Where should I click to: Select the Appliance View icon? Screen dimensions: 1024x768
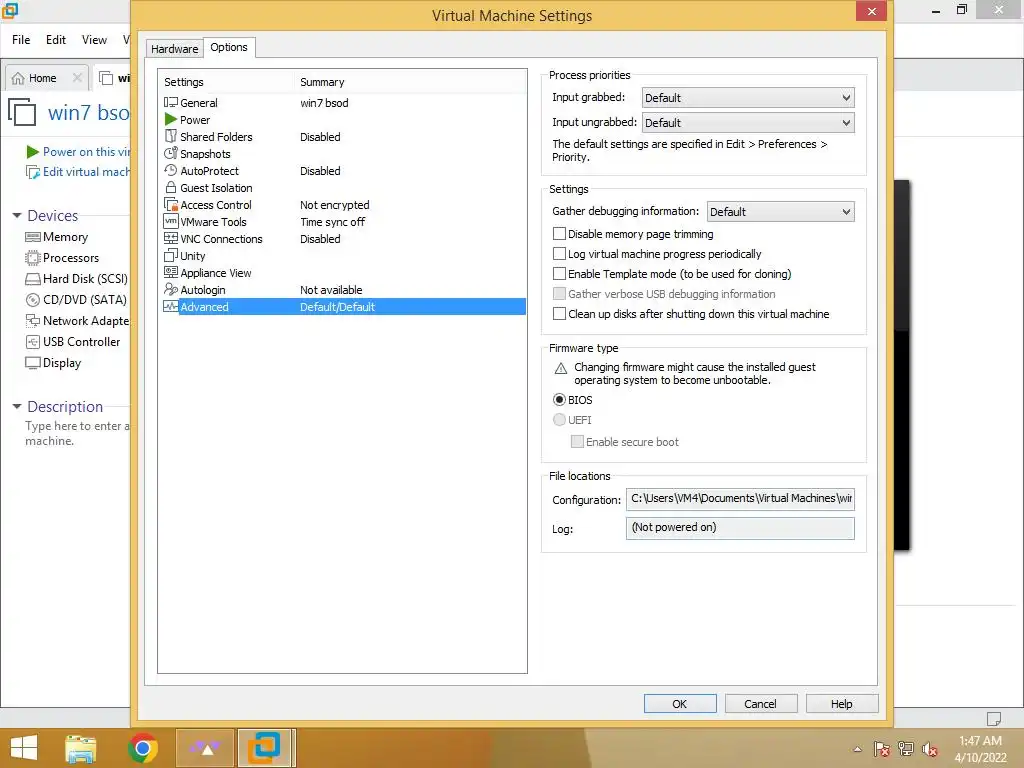tap(170, 272)
